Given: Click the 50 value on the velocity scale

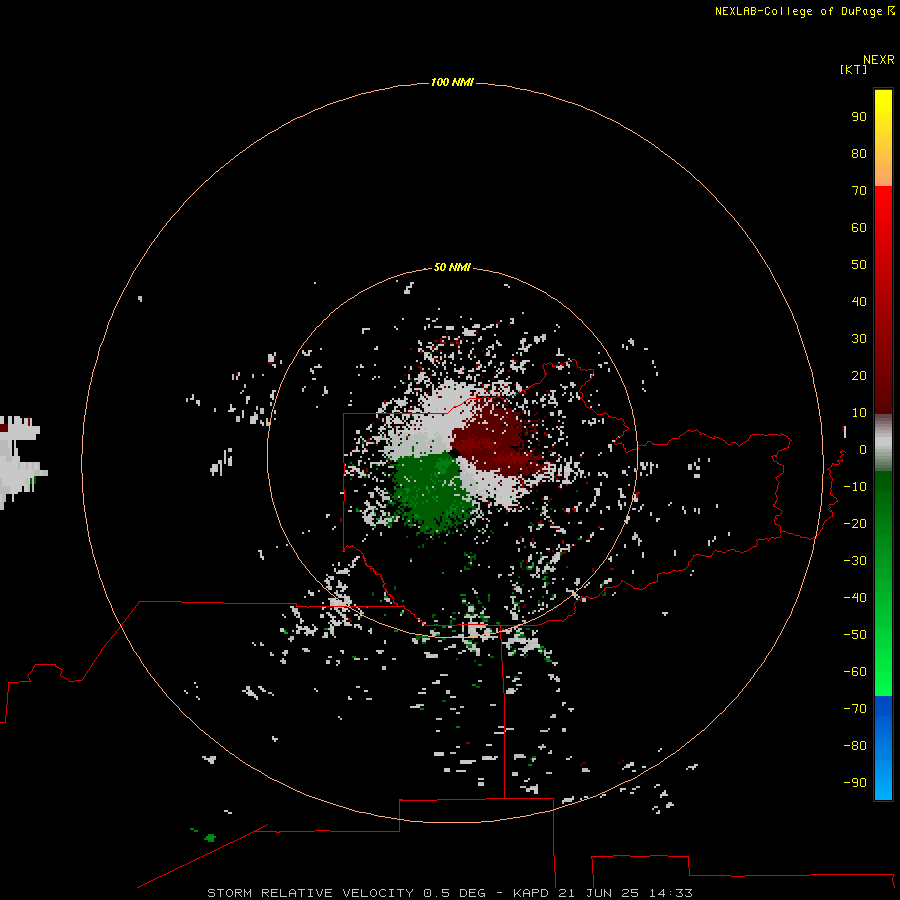Looking at the screenshot, I should 859,265.
